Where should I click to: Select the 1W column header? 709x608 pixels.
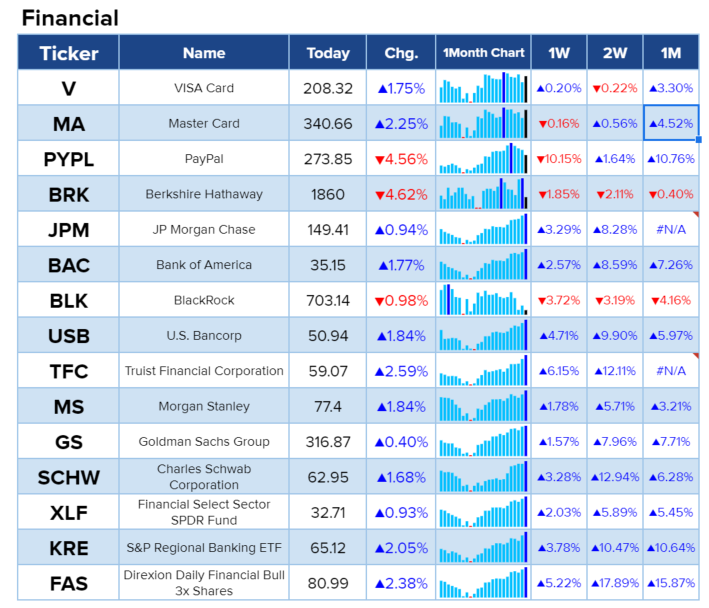tap(559, 52)
